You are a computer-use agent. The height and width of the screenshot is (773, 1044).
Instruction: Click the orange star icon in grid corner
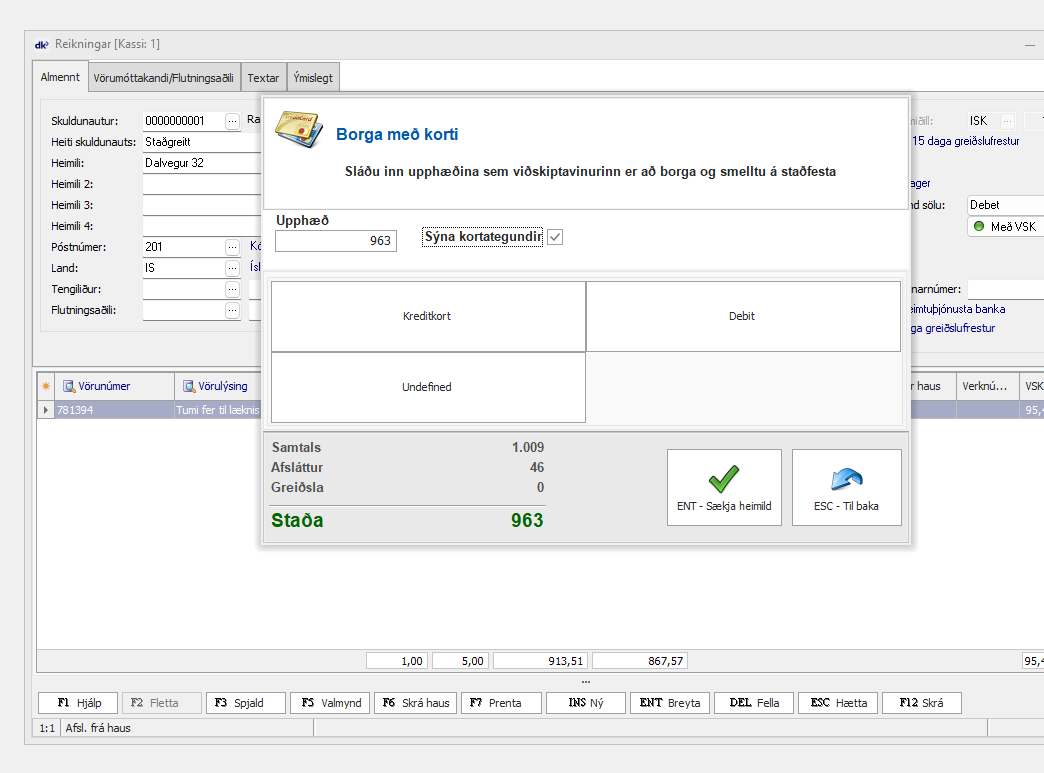(x=45, y=386)
